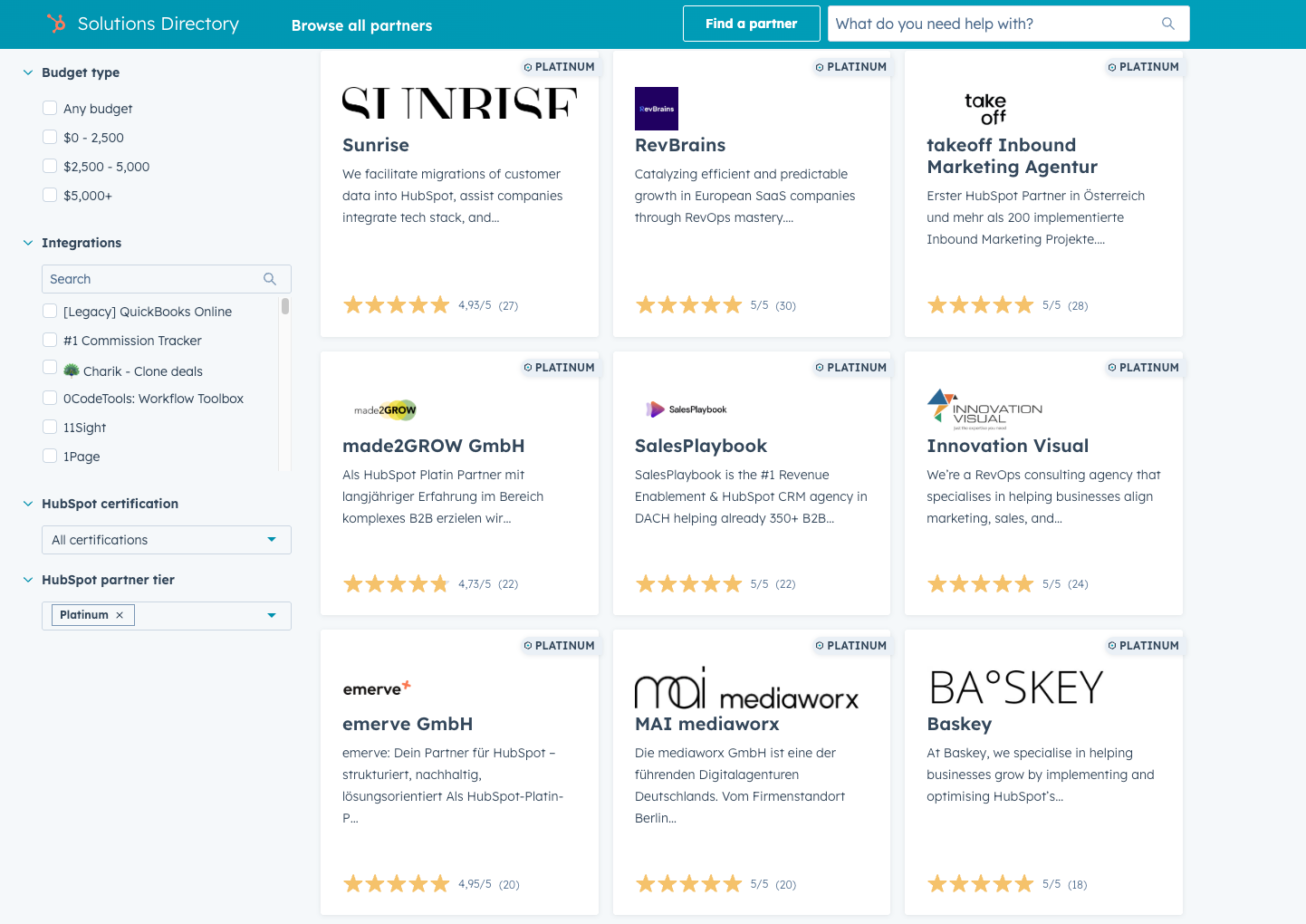The image size is (1306, 924).
Task: Open the SalesPlaybook title link
Action: pos(701,446)
